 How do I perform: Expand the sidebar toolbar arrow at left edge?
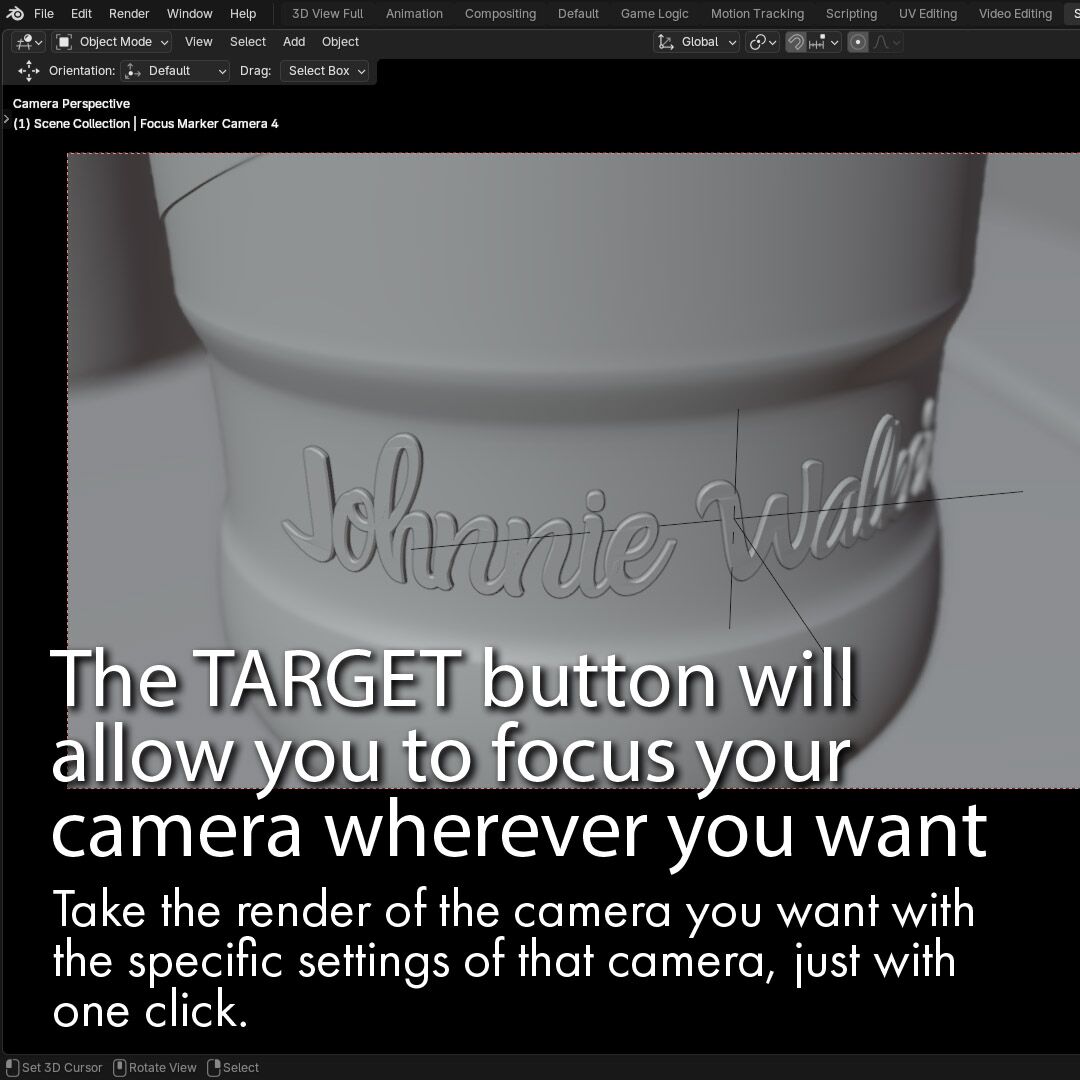(6, 120)
